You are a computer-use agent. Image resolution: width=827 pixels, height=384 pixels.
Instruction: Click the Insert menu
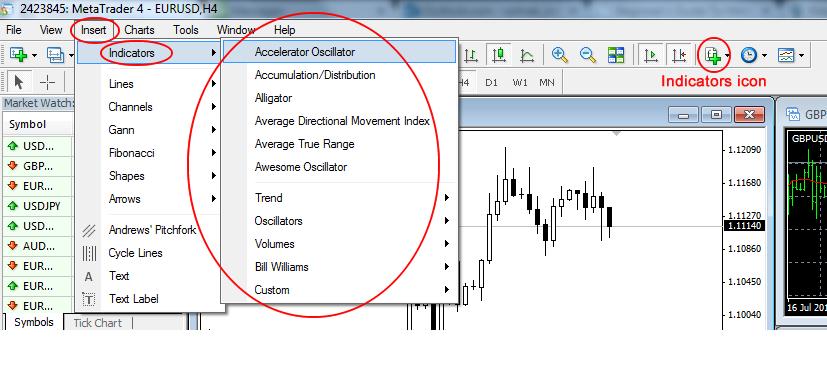94,30
